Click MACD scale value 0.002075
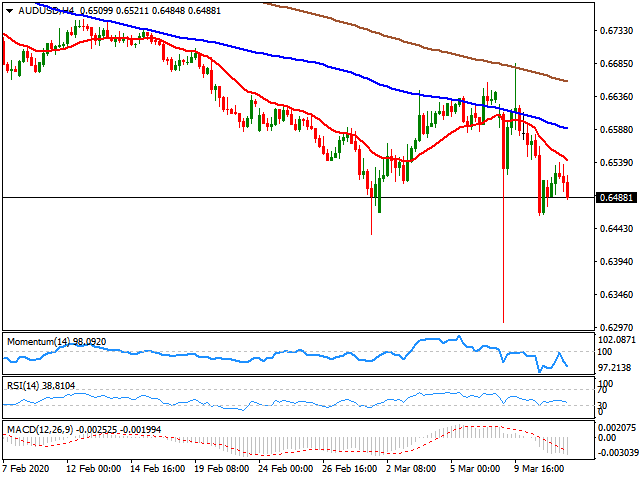Screen dimensions: 640x480 (x=617, y=428)
